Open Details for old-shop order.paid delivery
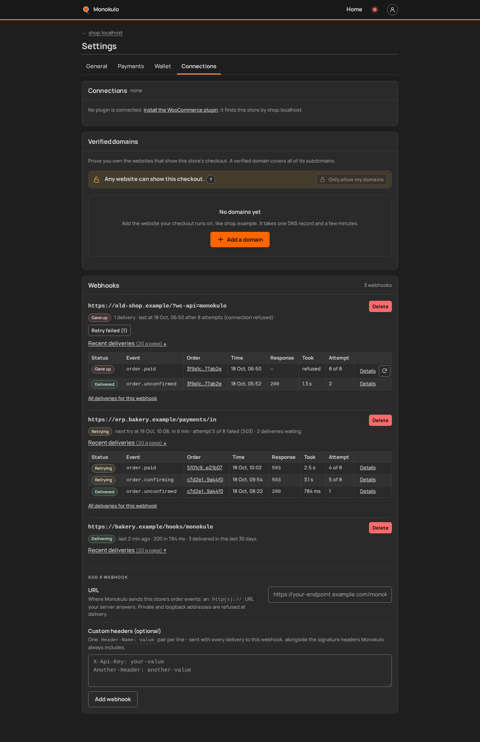480x742 pixels. click(x=367, y=371)
